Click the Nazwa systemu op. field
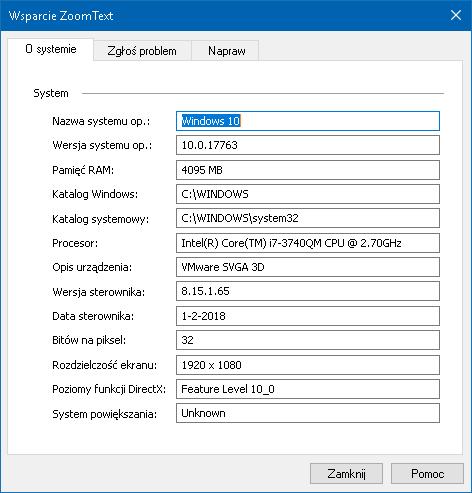Screen dimensions: 472x493 pyautogui.click(x=308, y=121)
